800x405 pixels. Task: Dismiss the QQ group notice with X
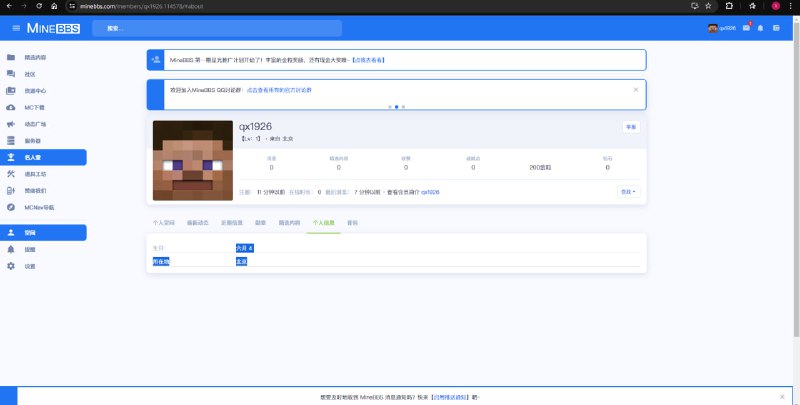(636, 89)
